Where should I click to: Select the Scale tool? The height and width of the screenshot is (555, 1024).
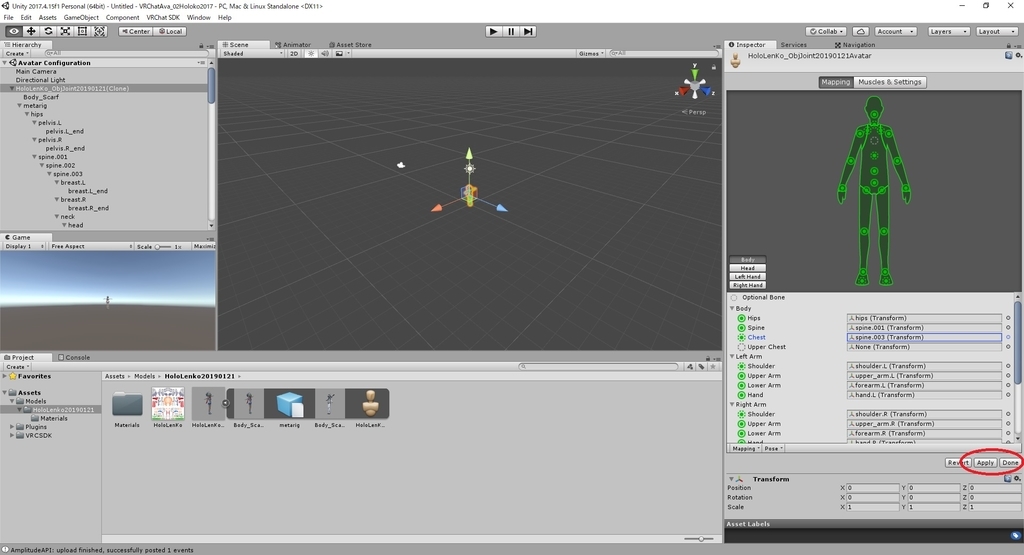(x=65, y=31)
